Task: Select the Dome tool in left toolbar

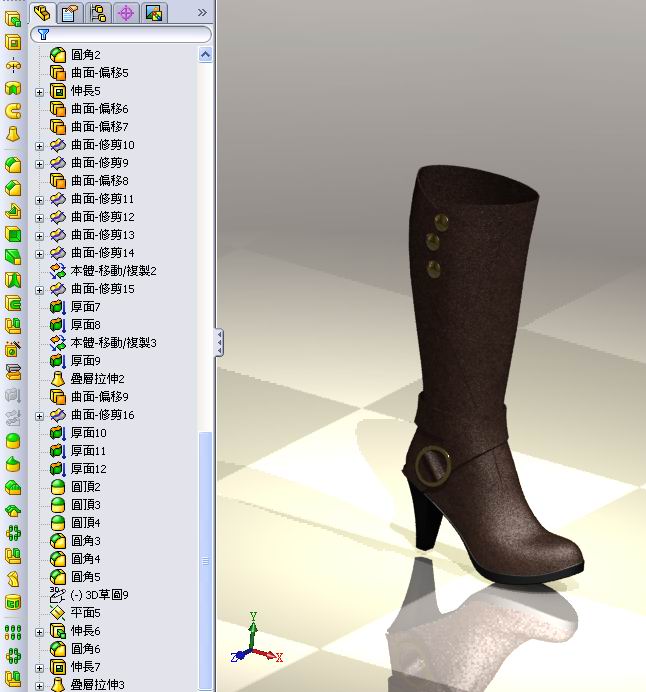Action: [13, 440]
